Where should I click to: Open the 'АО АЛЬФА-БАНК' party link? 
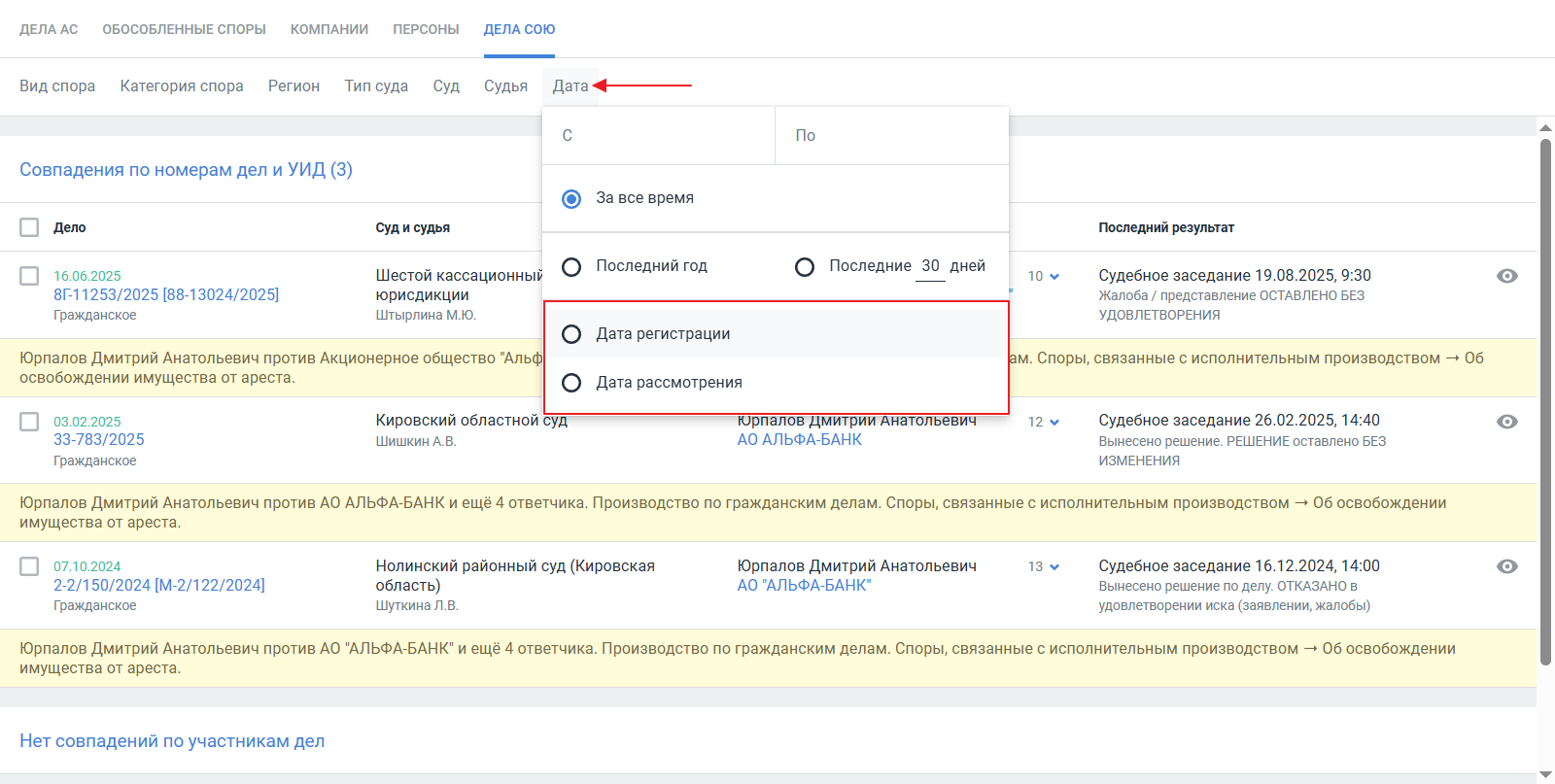point(799,439)
